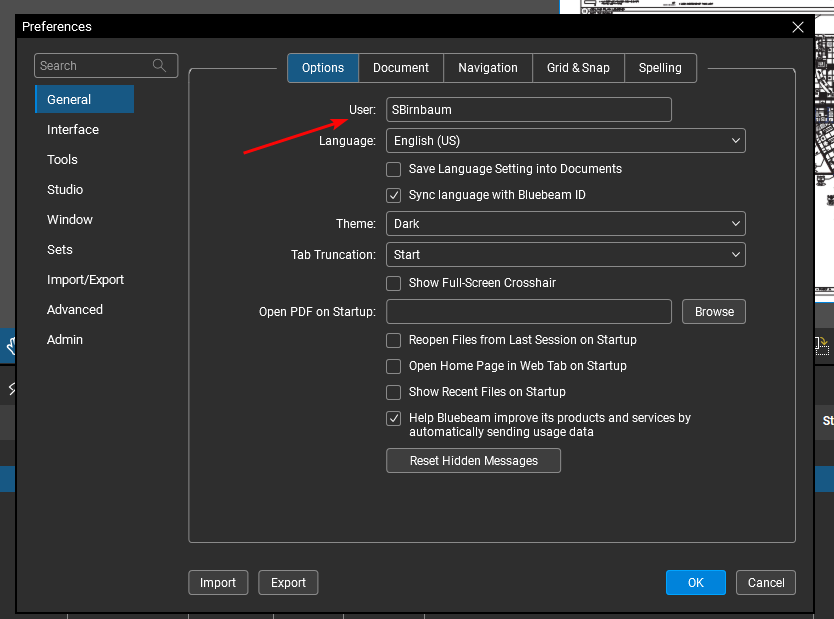The height and width of the screenshot is (619, 834).
Task: Select the Window category
Action: coord(70,220)
